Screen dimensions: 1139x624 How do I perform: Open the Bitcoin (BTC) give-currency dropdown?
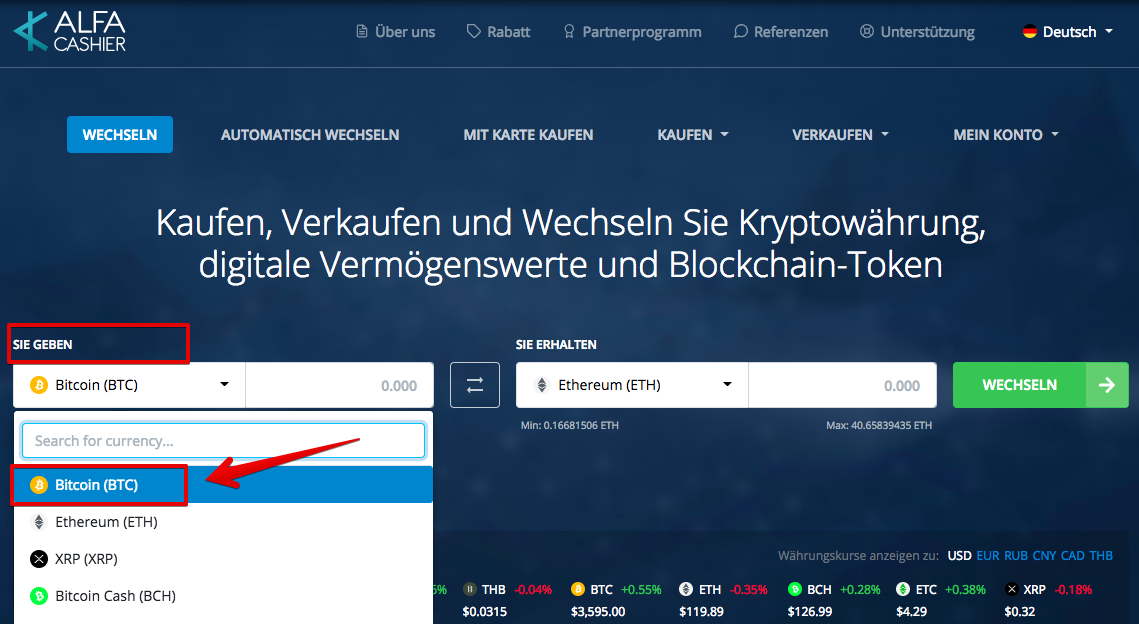click(129, 385)
